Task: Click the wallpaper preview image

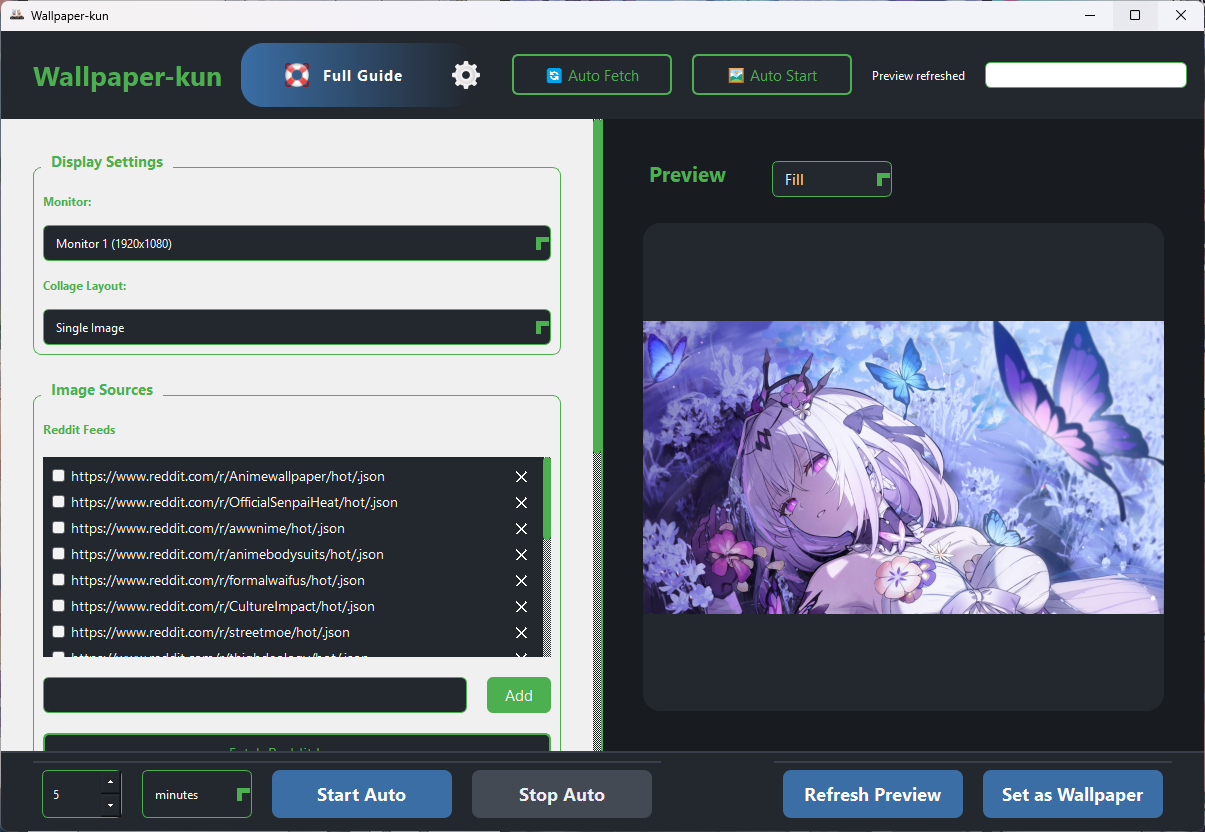Action: pyautogui.click(x=903, y=467)
